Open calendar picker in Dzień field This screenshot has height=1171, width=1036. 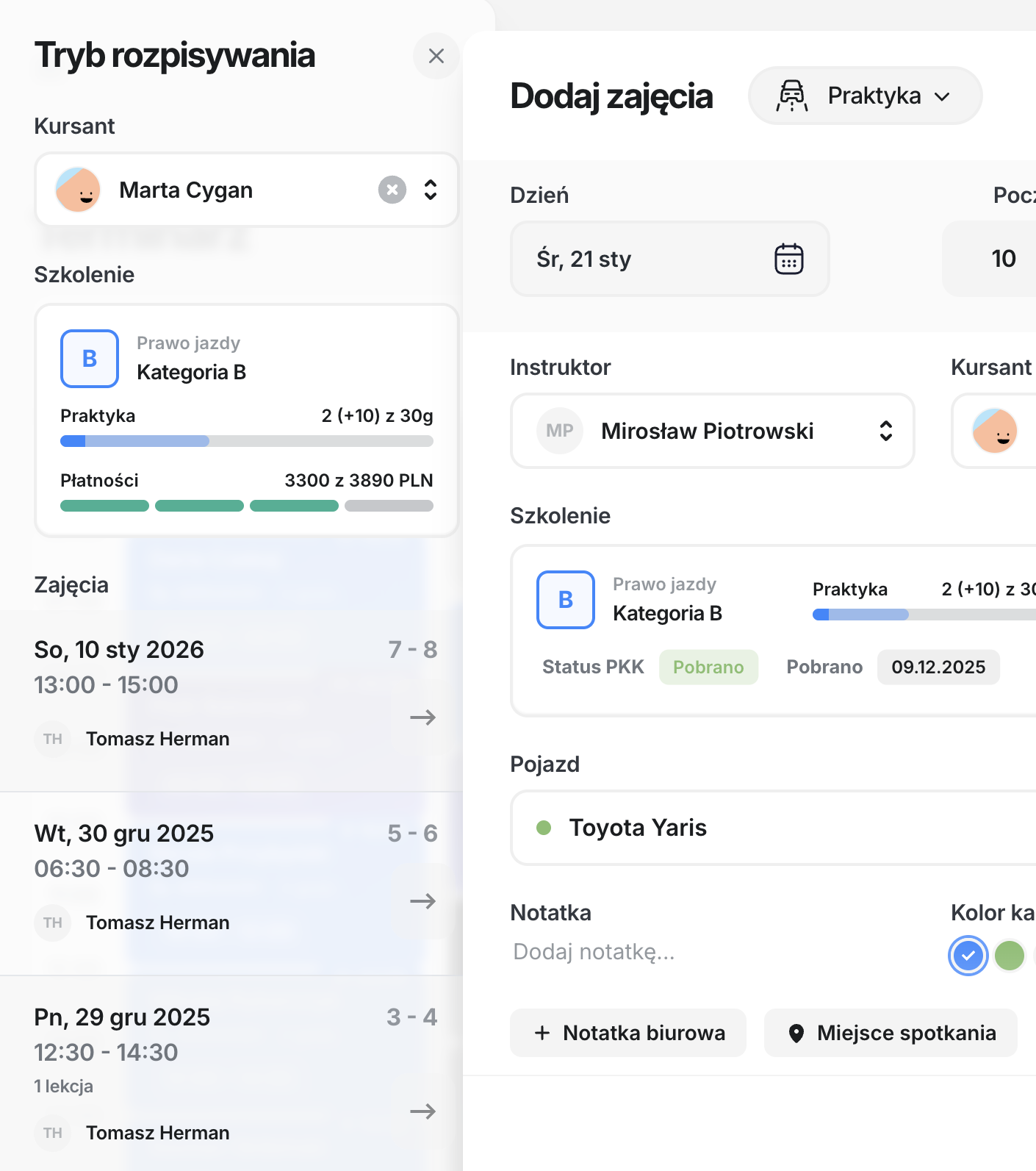pyautogui.click(x=788, y=259)
